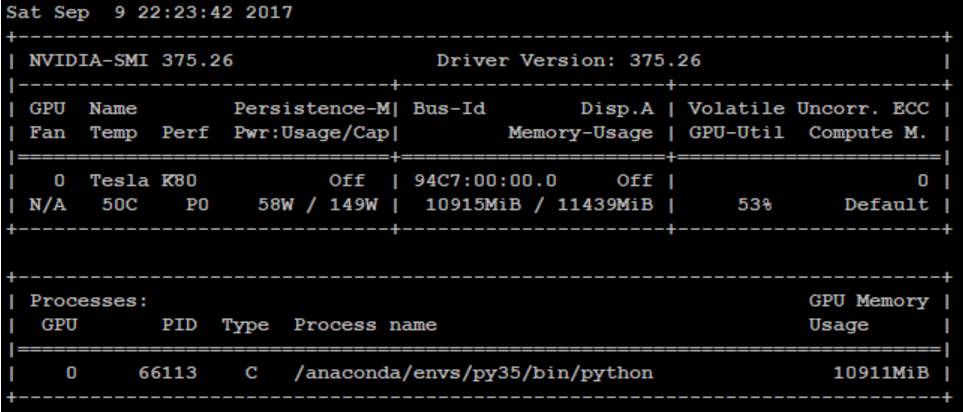
Task: Click the Persistence-M column header
Action: pos(313,109)
